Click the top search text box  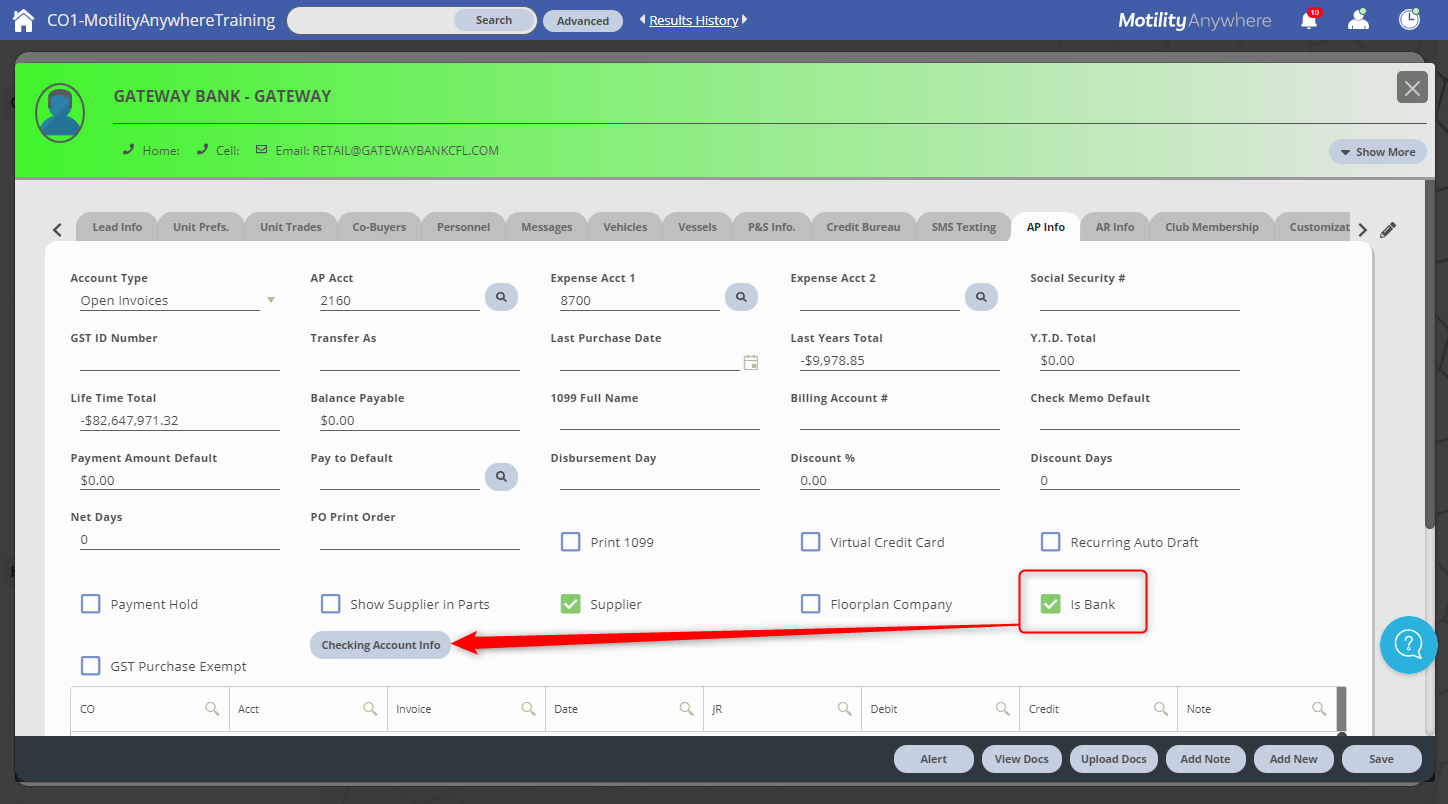click(x=372, y=20)
